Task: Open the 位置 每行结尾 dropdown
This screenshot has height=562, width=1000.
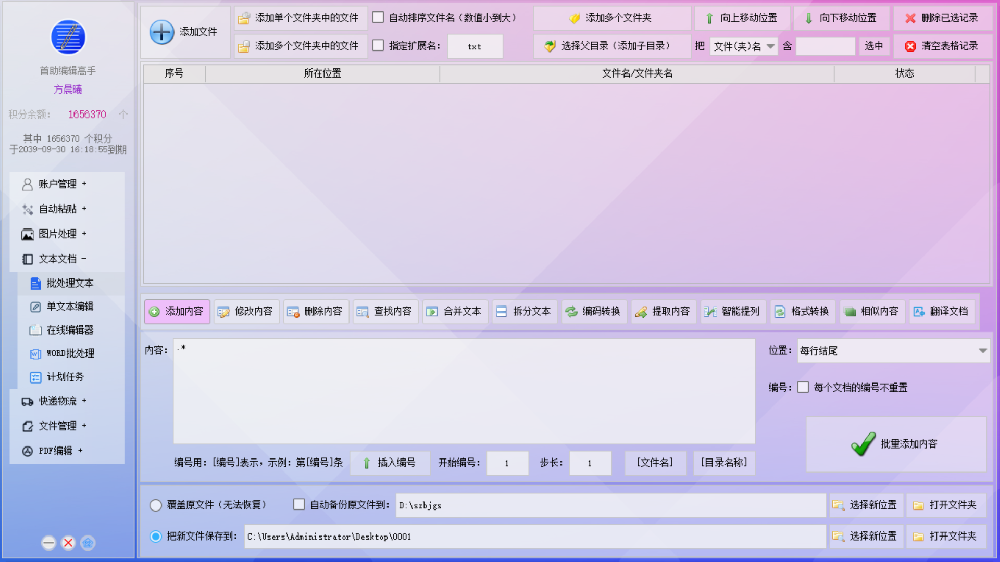Action: (x=892, y=351)
